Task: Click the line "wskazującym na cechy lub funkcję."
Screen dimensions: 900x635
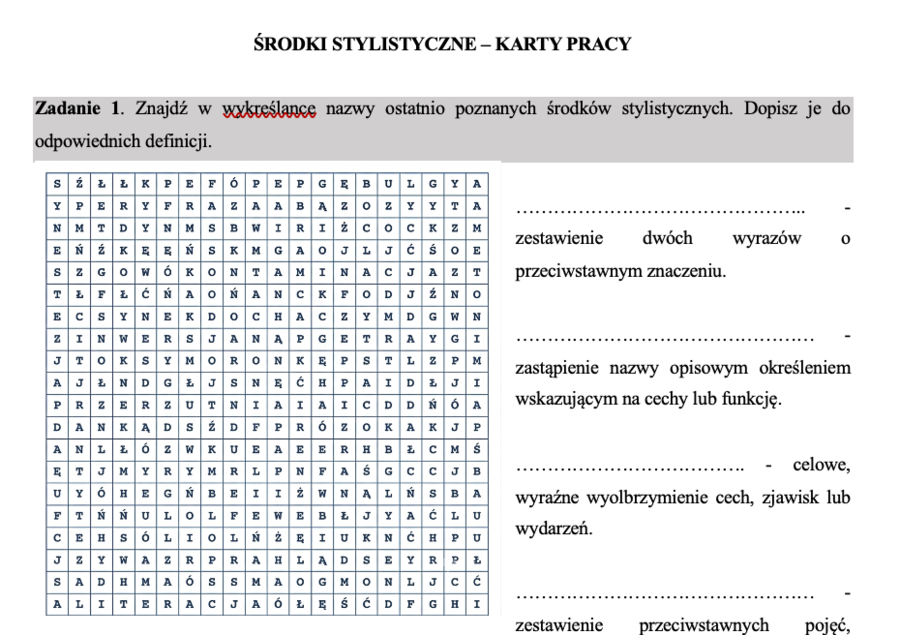Action: tap(648, 398)
